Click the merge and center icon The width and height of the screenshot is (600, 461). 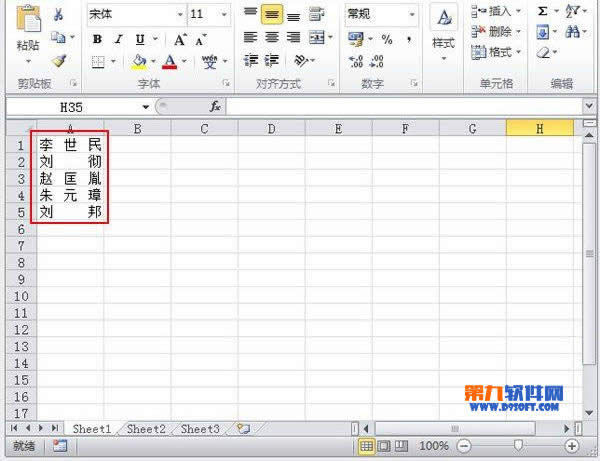(317, 37)
